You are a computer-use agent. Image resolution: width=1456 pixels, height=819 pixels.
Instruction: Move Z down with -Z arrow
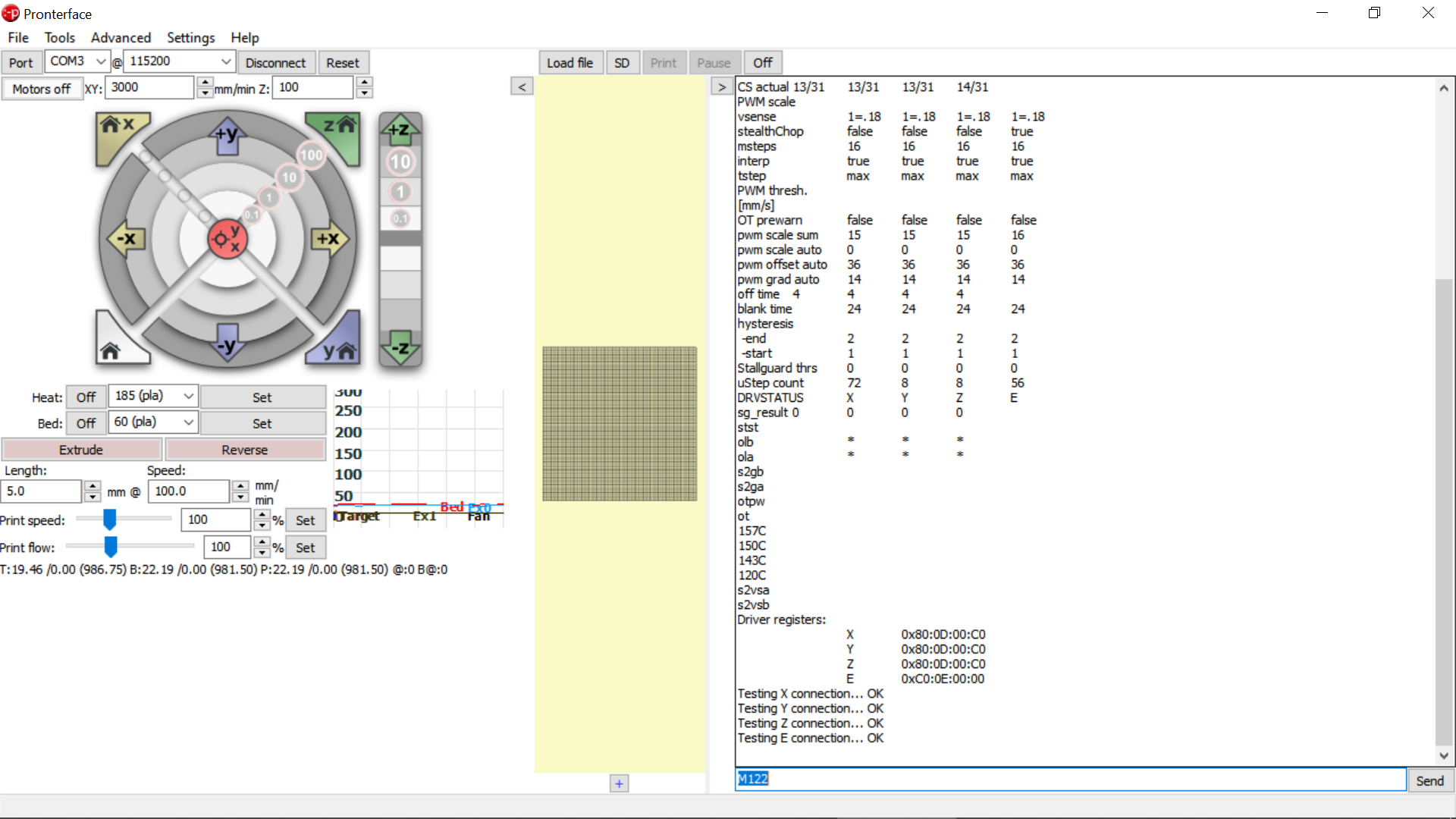pos(400,349)
